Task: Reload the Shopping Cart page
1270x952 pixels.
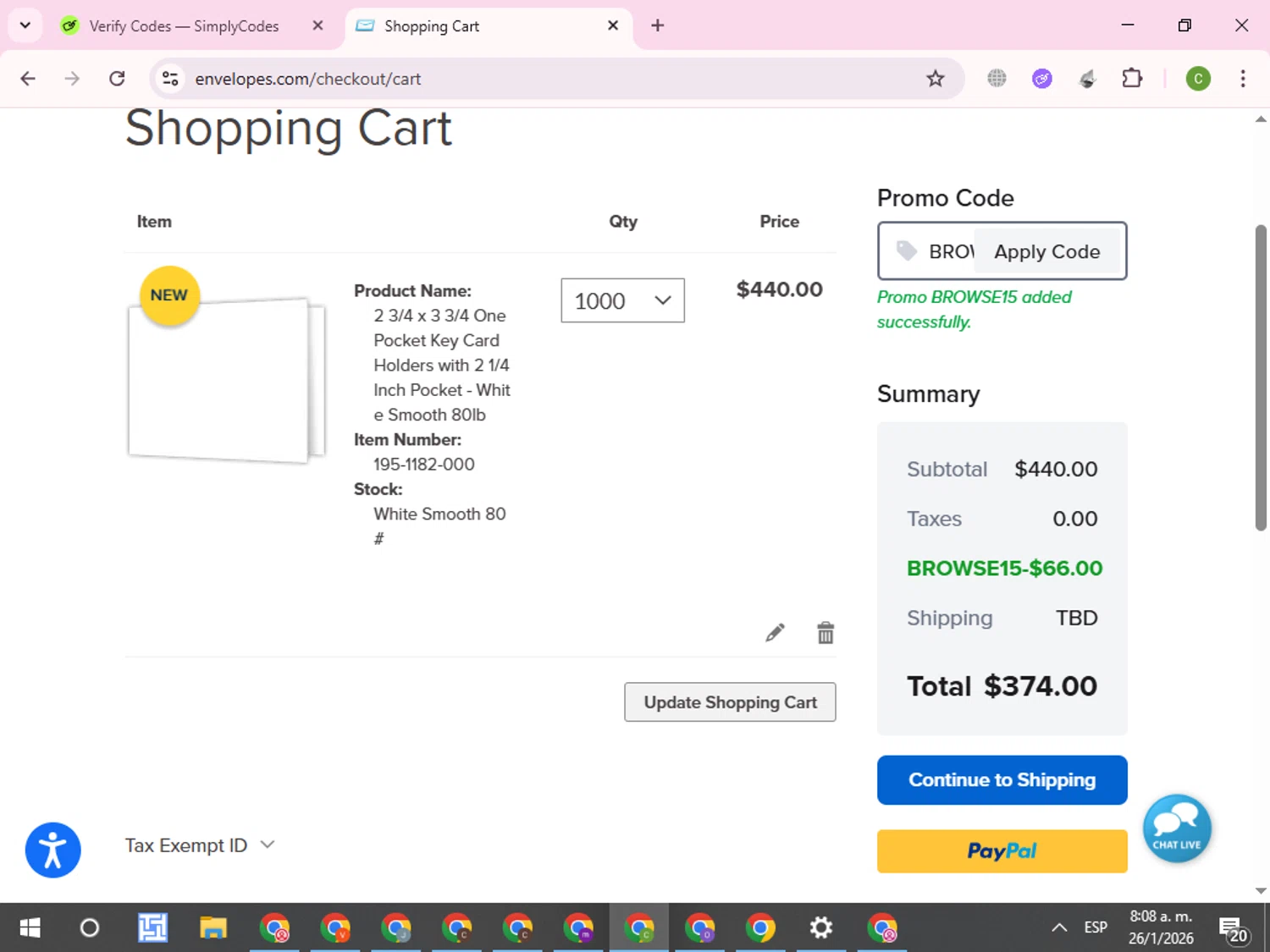Action: [x=117, y=79]
